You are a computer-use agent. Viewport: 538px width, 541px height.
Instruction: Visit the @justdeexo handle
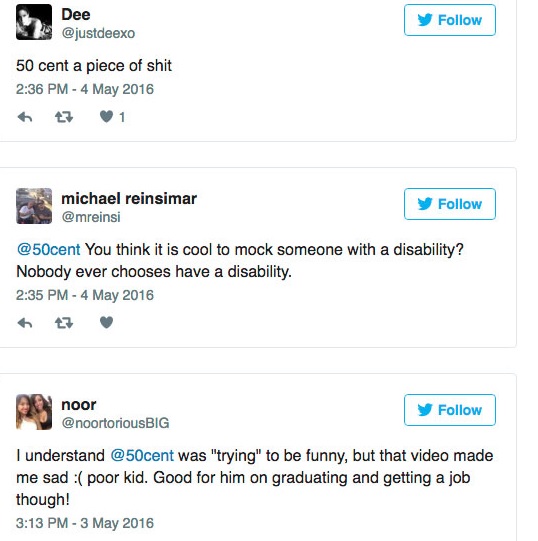pyautogui.click(x=98, y=33)
